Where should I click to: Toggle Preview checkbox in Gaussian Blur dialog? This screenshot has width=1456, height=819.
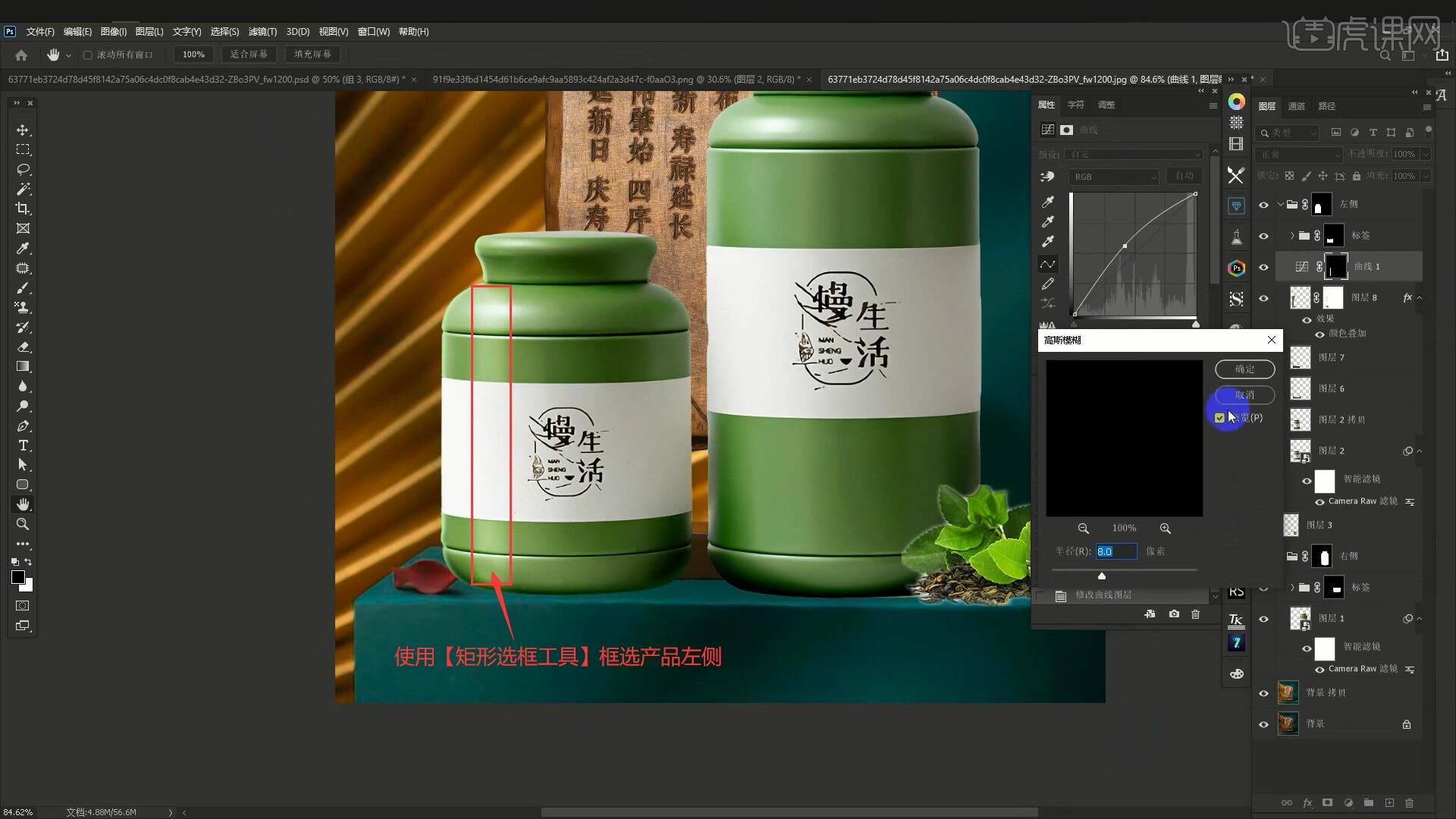[1219, 418]
